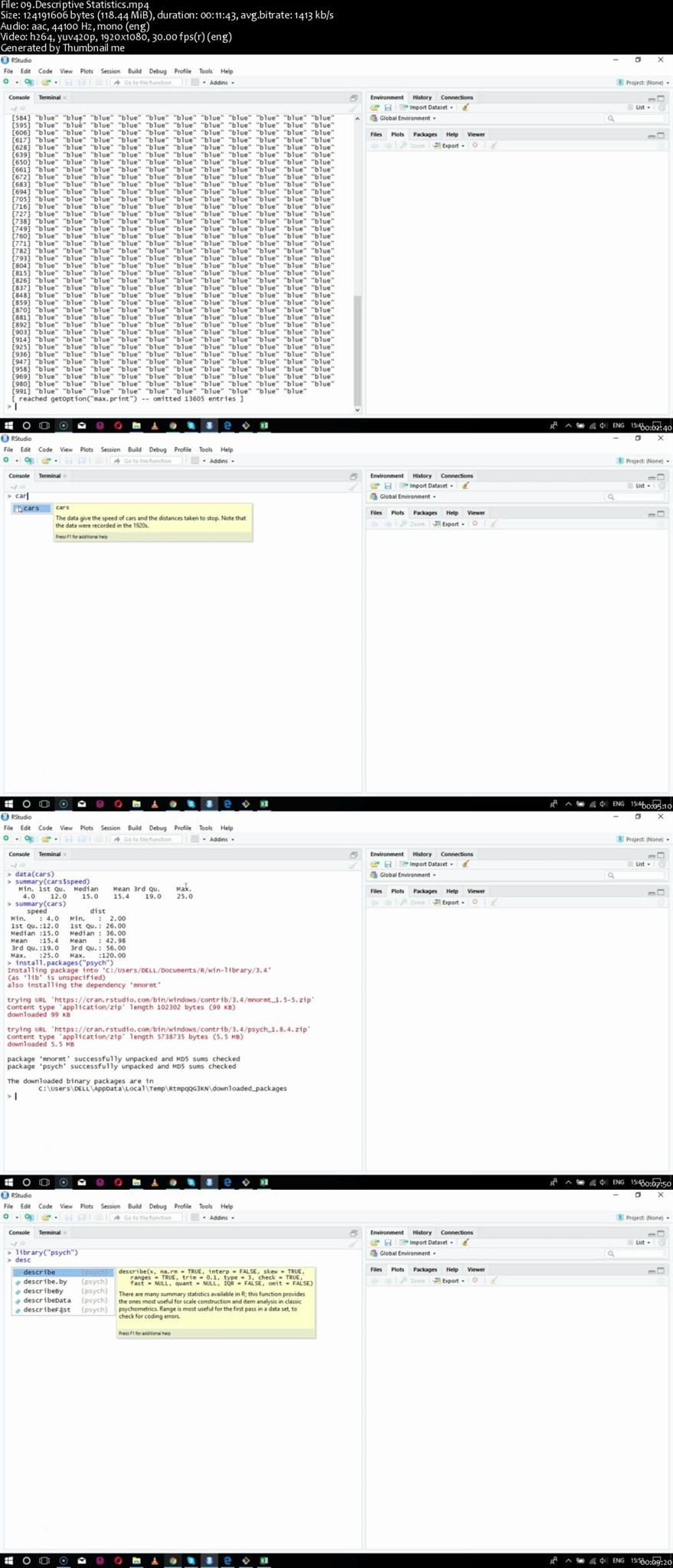The width and height of the screenshot is (673, 1568).
Task: Click 'install.packages("psych")' command line in console
Action: tap(64, 963)
